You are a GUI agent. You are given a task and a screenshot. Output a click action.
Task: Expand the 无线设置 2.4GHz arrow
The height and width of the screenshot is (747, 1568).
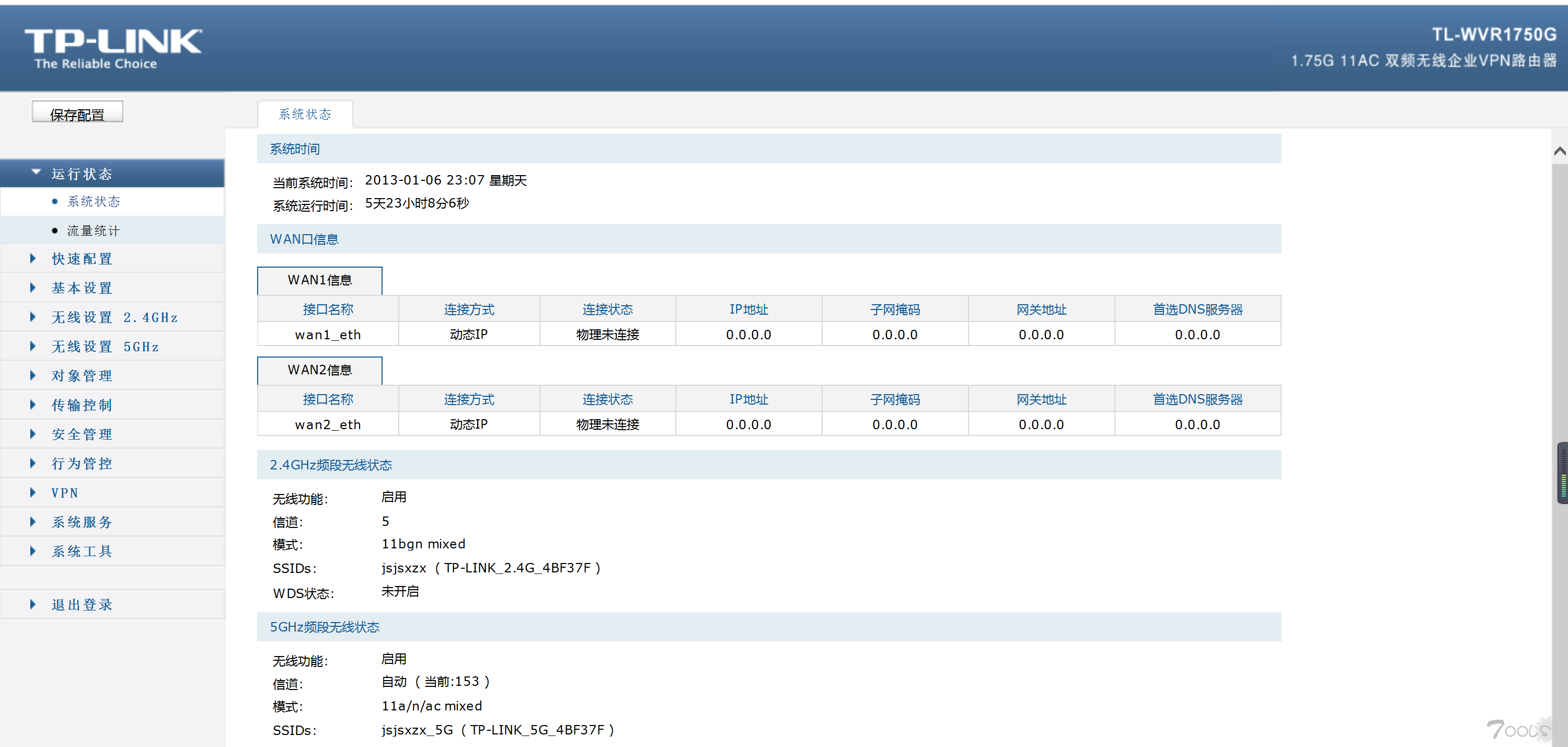coord(33,317)
